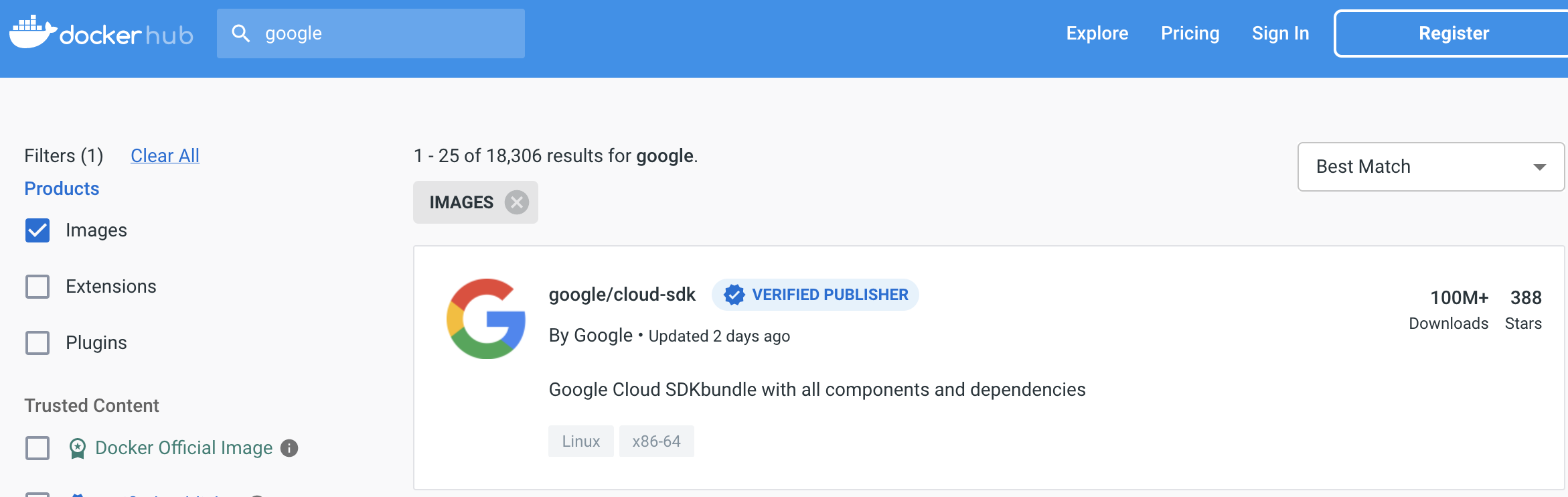
Task: Click the search magnifier icon
Action: point(241,32)
